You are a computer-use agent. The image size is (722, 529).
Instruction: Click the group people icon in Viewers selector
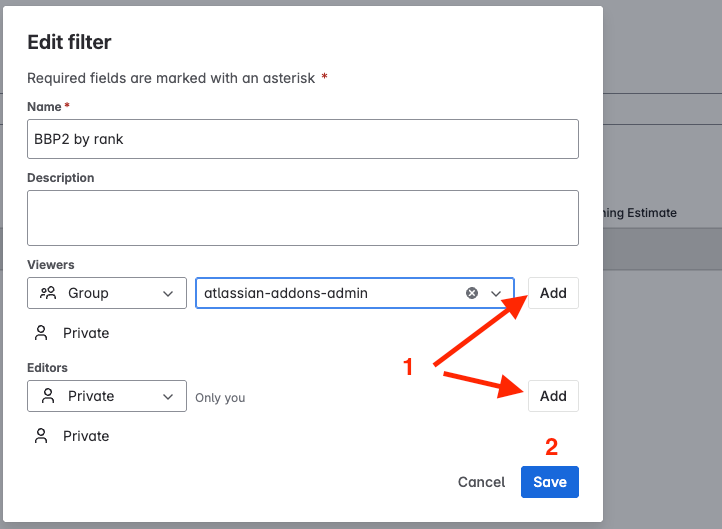point(48,293)
